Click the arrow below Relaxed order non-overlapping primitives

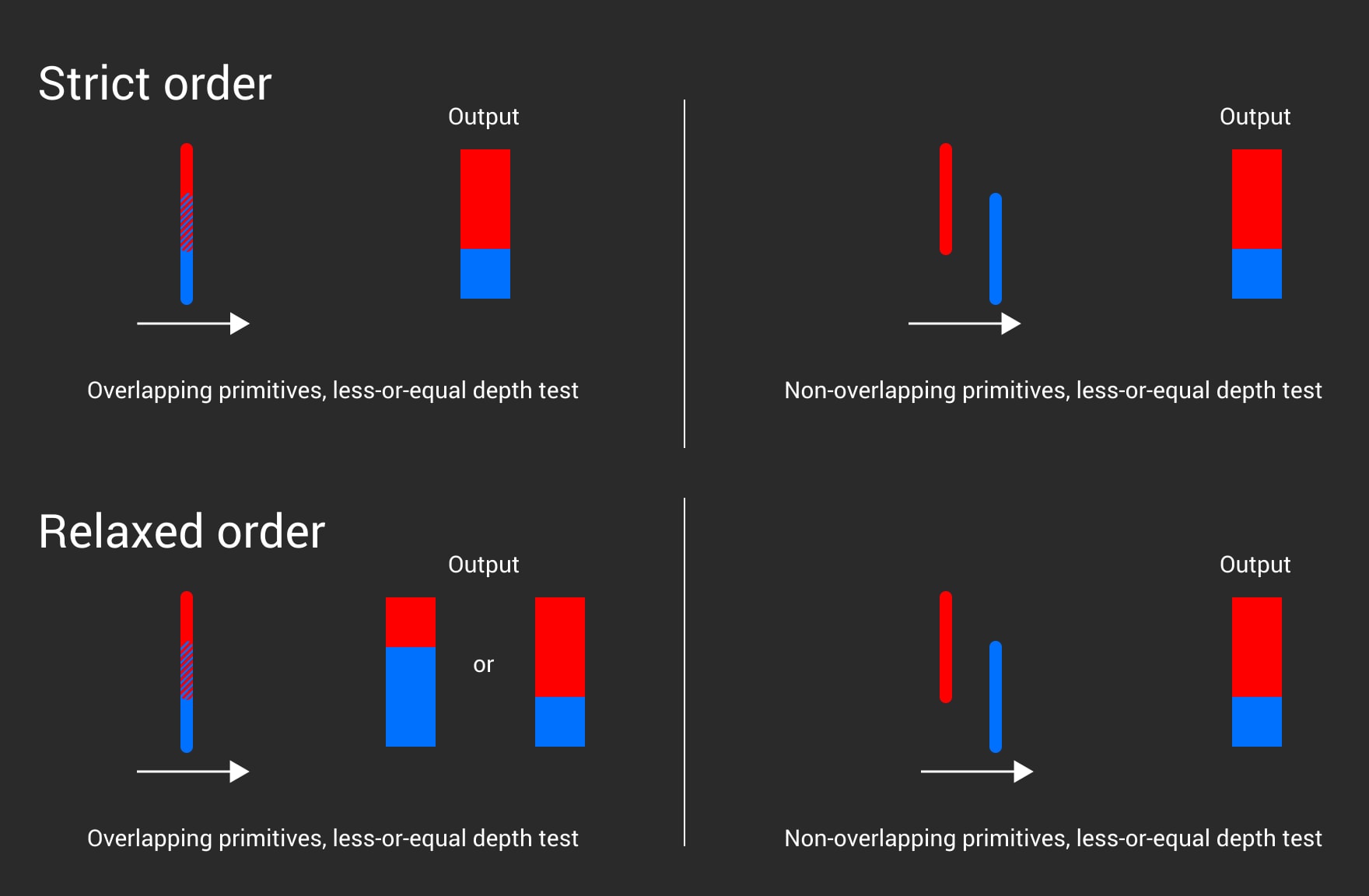click(977, 772)
